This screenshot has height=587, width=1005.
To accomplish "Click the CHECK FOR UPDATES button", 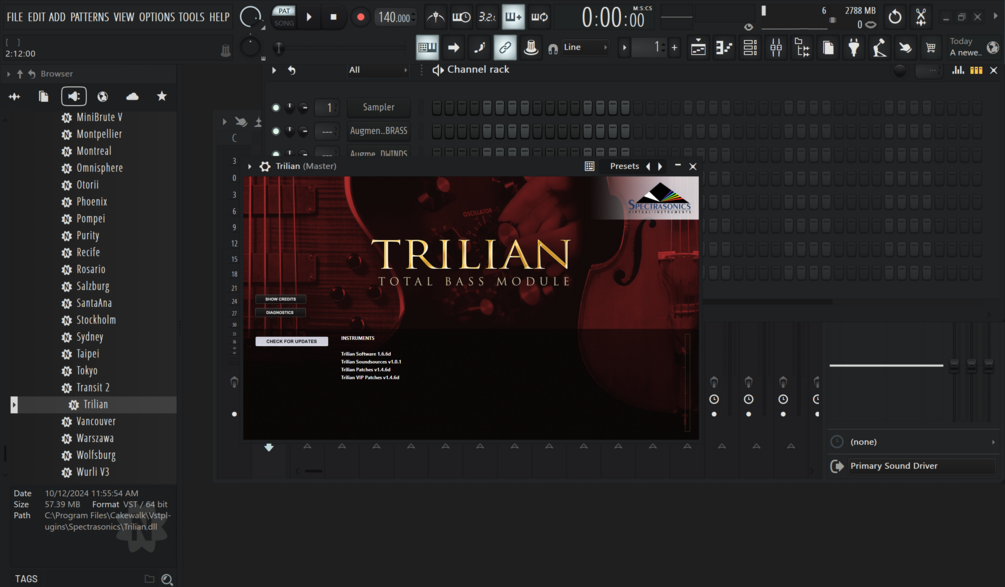I will pyautogui.click(x=292, y=342).
